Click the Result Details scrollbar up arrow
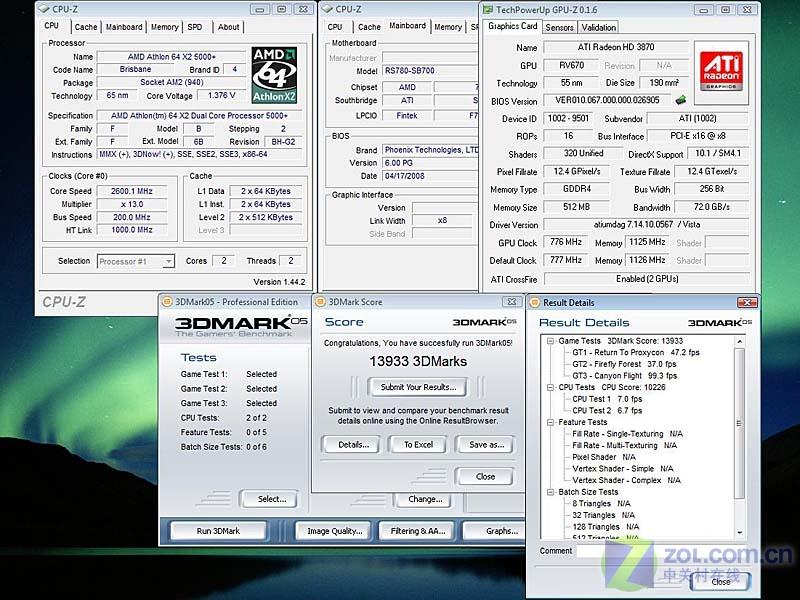Viewport: 800px width, 600px height. tap(740, 341)
